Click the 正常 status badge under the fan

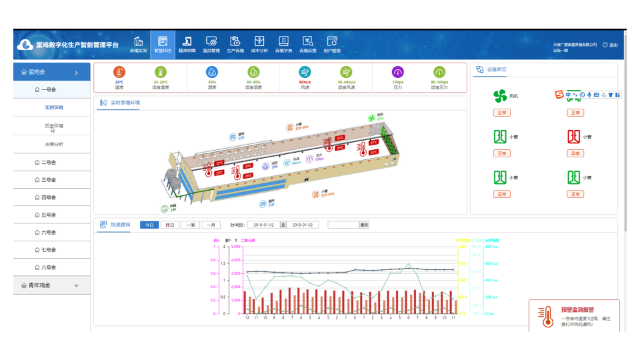[502, 113]
